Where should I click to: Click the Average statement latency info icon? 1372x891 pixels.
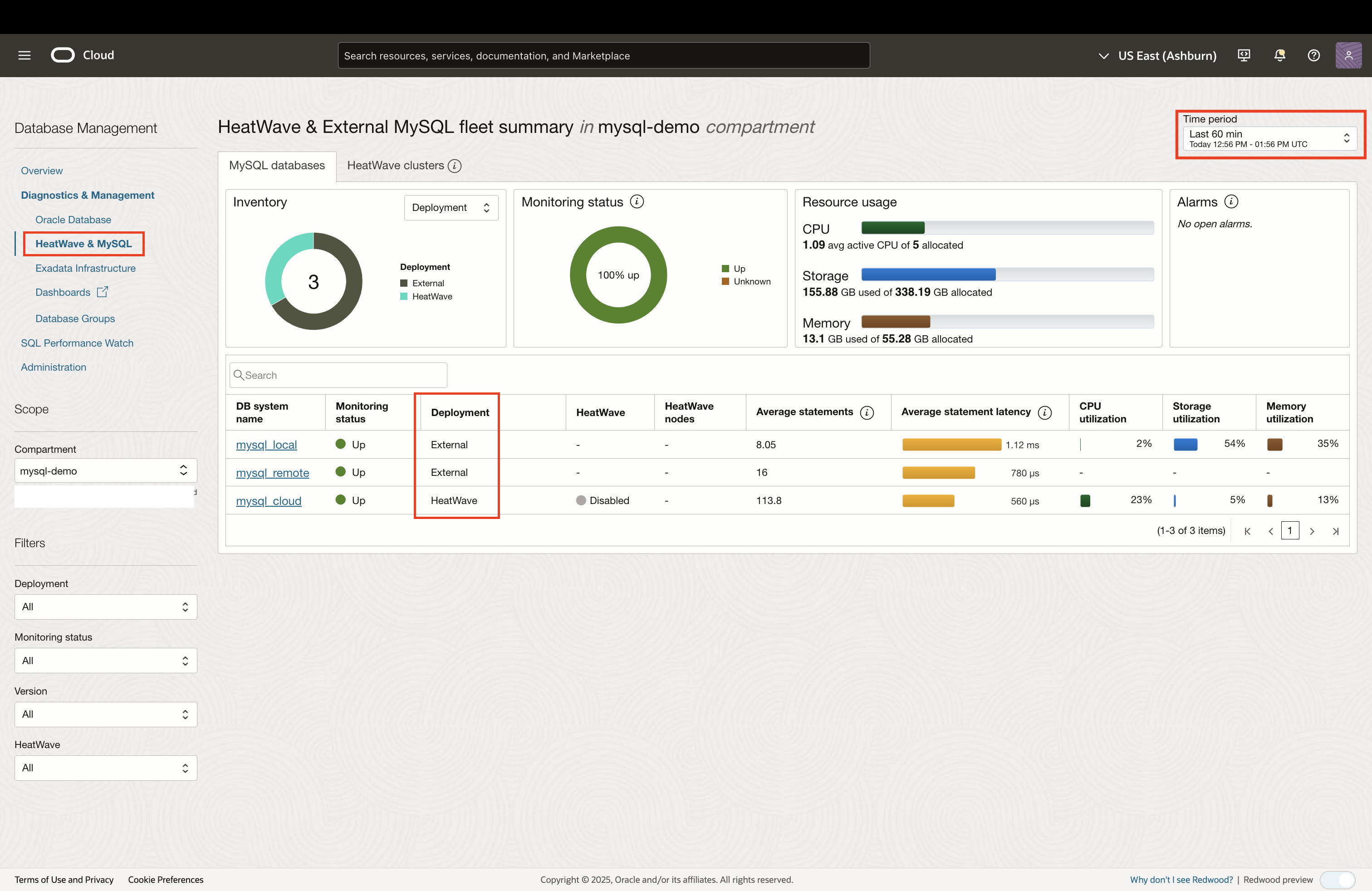1044,412
